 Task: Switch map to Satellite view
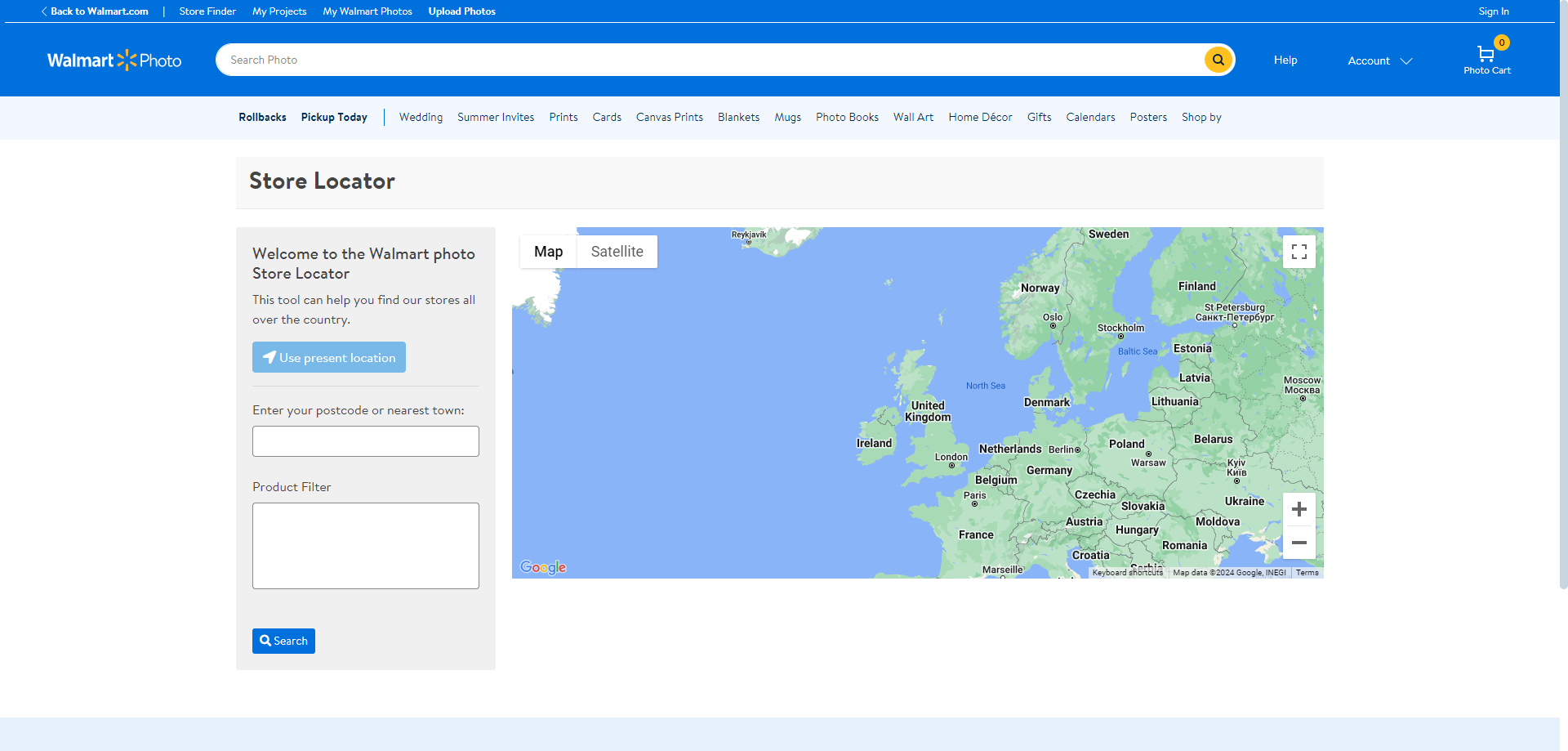[617, 252]
